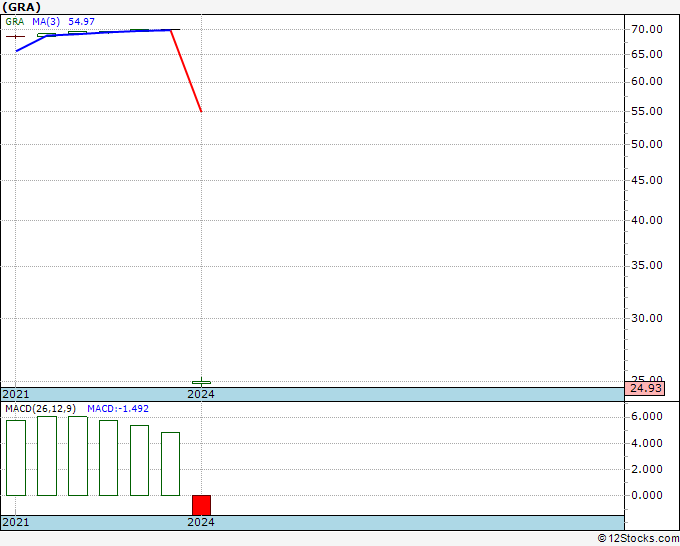This screenshot has width=680, height=546.
Task: Click the MACD:-1.492 value readout
Action: pos(118,409)
